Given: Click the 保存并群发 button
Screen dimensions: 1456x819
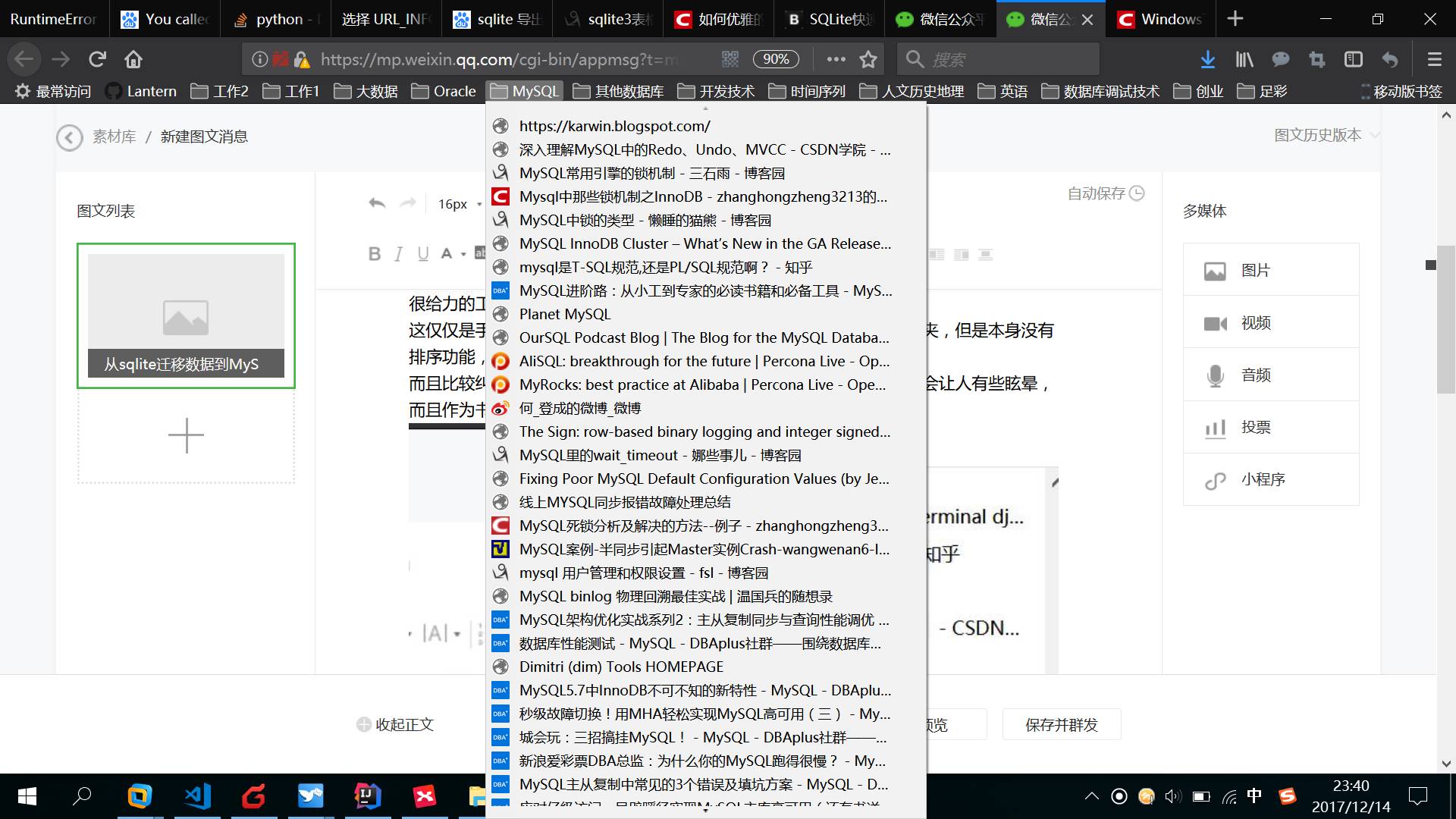Looking at the screenshot, I should (1062, 724).
